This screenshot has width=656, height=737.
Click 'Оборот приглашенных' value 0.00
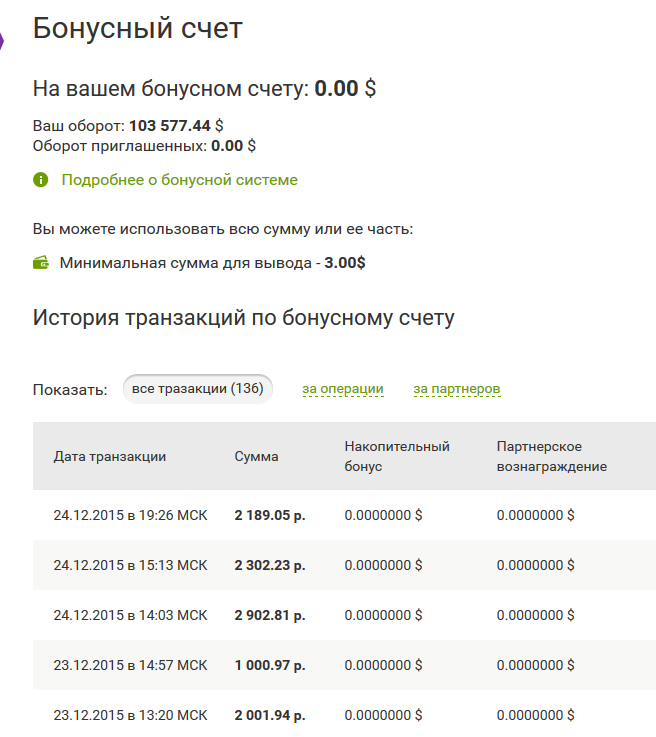[x=226, y=146]
